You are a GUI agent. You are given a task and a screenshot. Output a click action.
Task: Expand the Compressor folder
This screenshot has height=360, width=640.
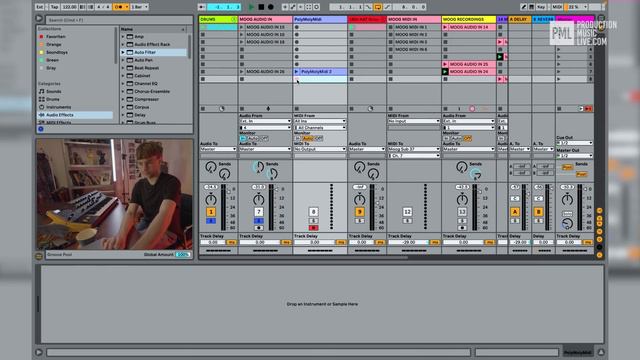[x=123, y=99]
